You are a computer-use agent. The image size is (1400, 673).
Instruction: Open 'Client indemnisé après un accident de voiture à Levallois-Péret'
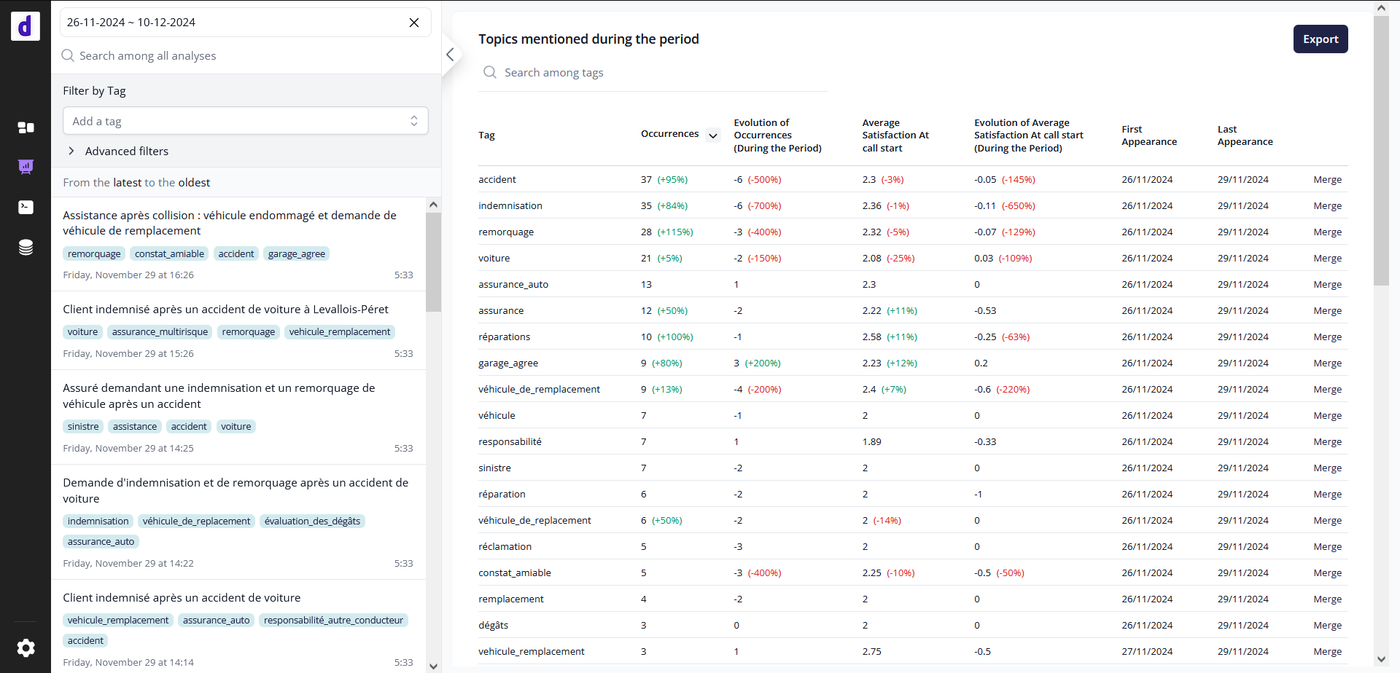[226, 309]
